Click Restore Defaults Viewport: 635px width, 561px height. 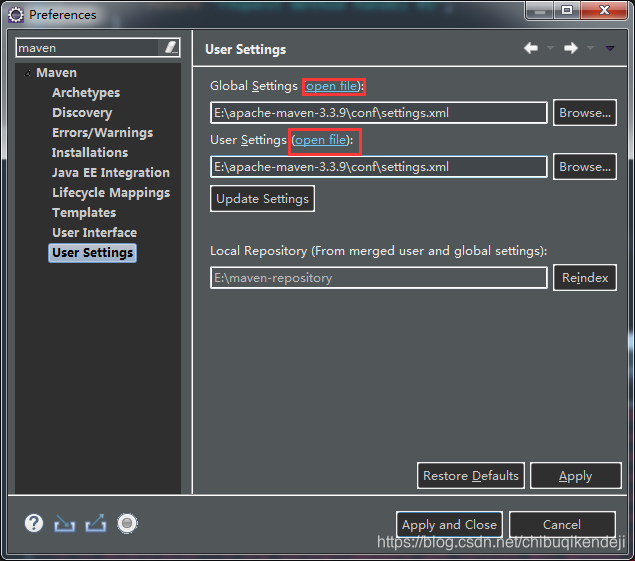(x=471, y=476)
